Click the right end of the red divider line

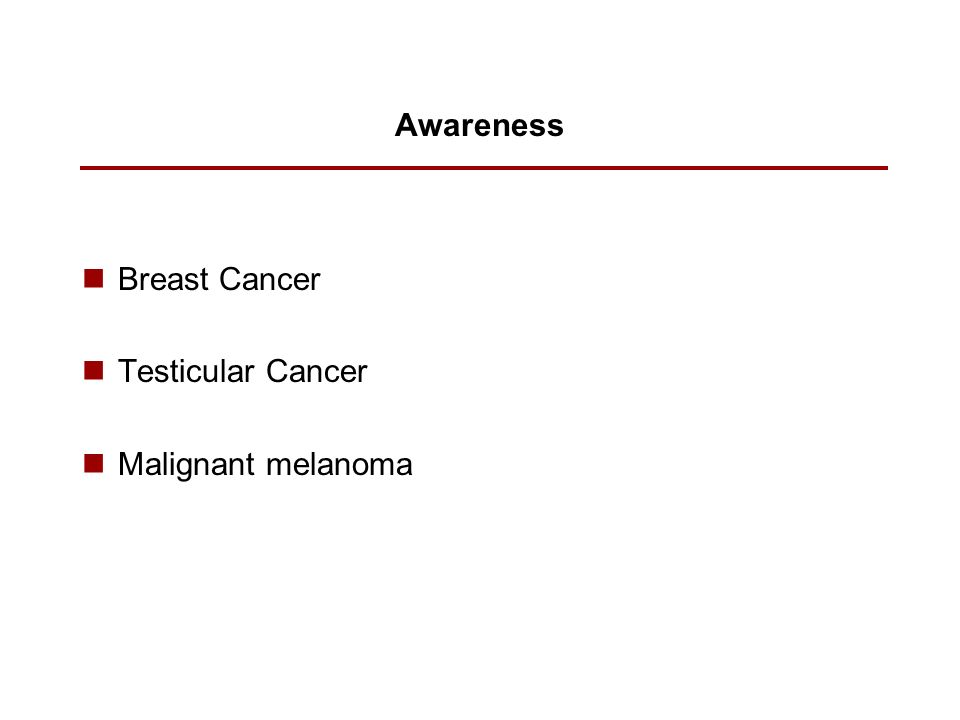pyautogui.click(x=885, y=168)
